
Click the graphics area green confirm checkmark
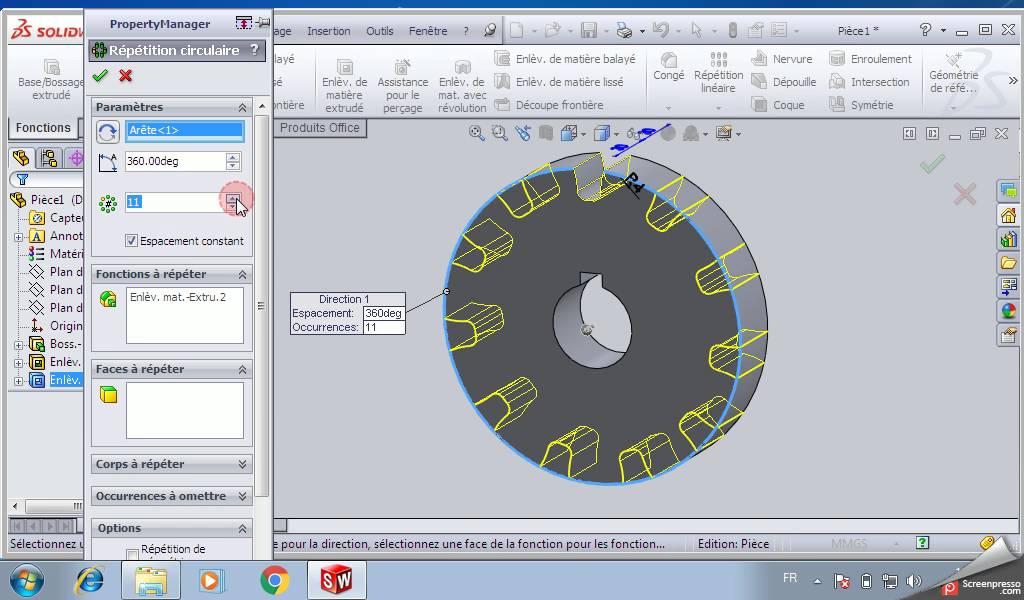(933, 163)
